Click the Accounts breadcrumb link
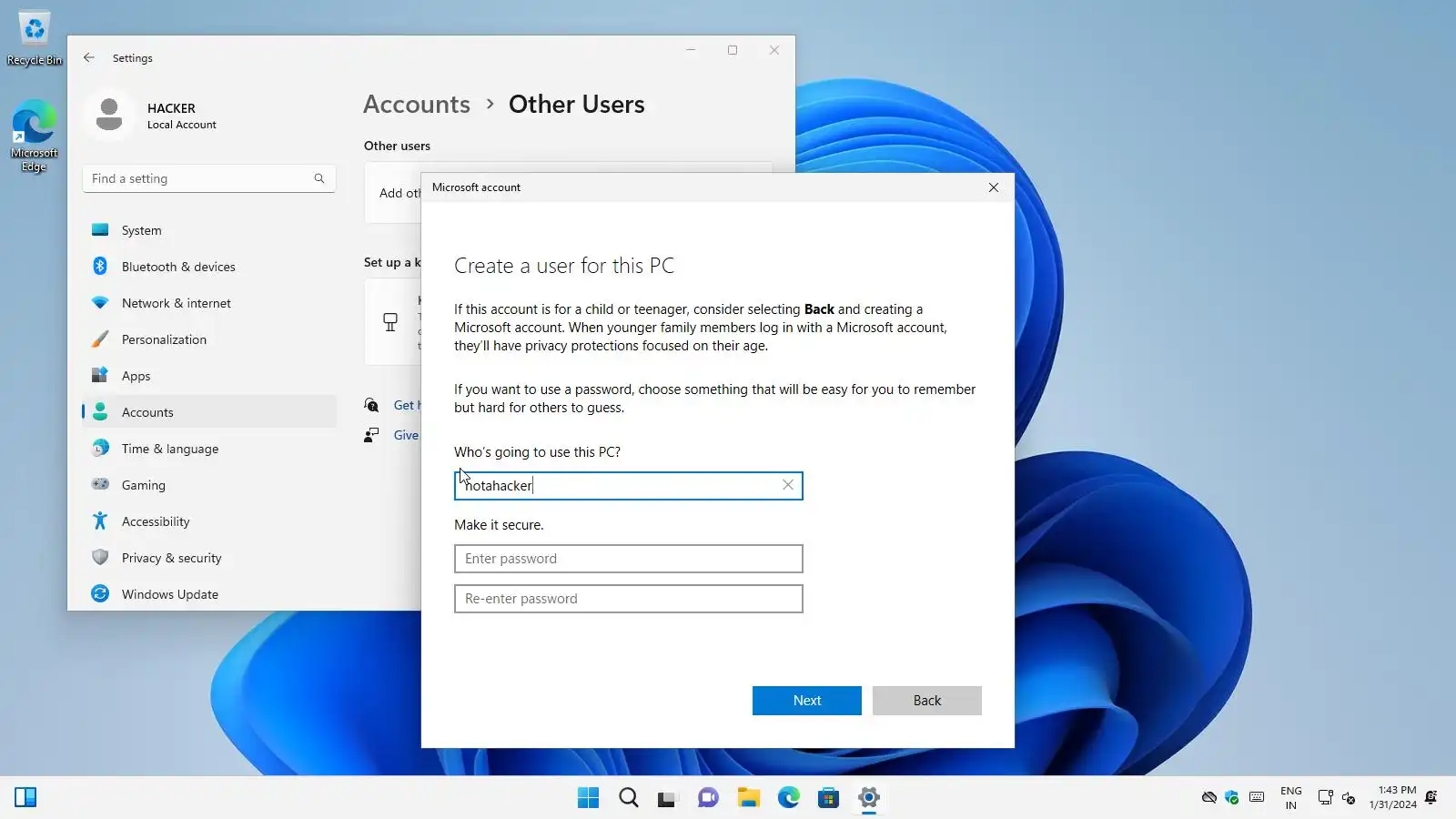1456x819 pixels. (x=417, y=105)
